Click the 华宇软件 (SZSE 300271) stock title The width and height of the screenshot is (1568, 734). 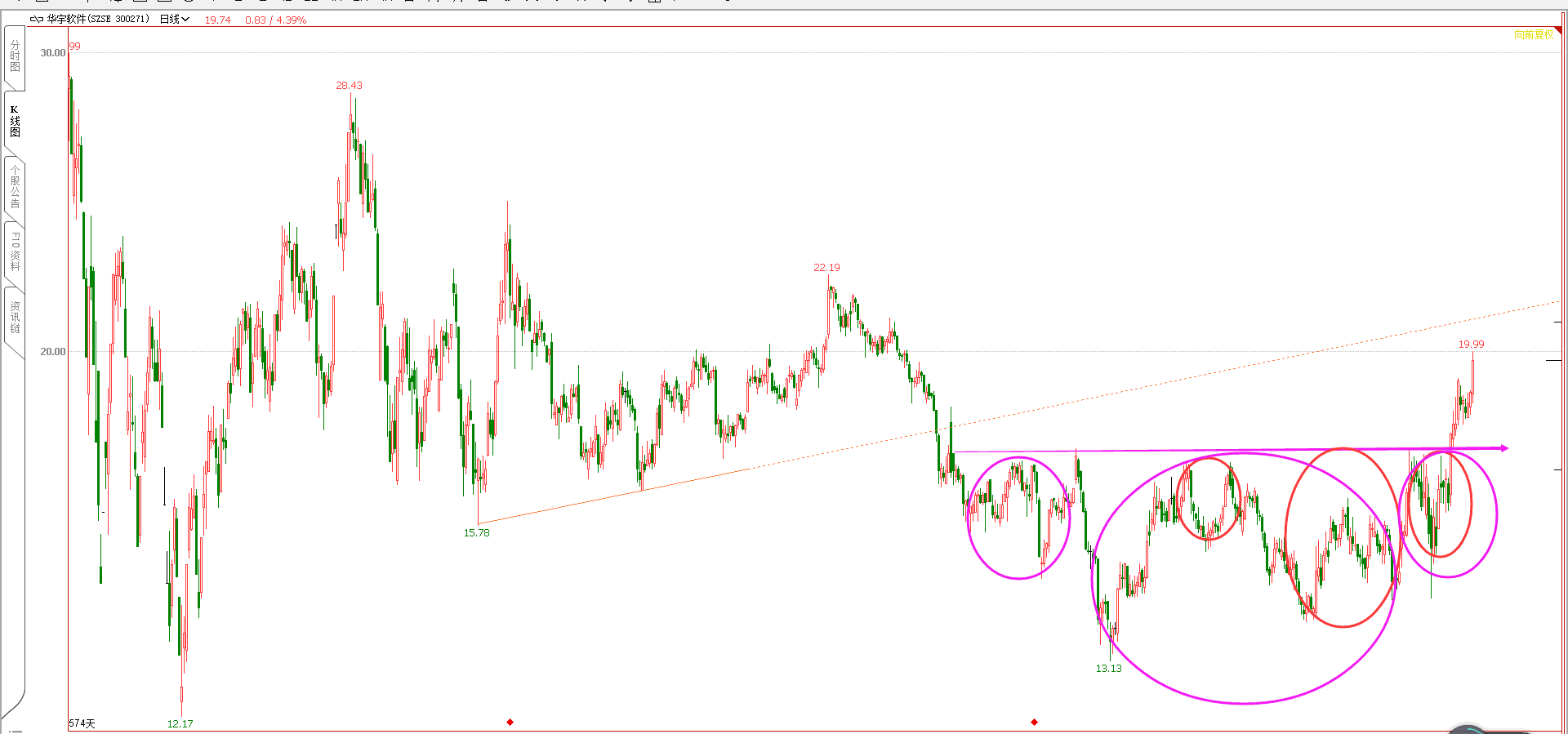coord(98,20)
